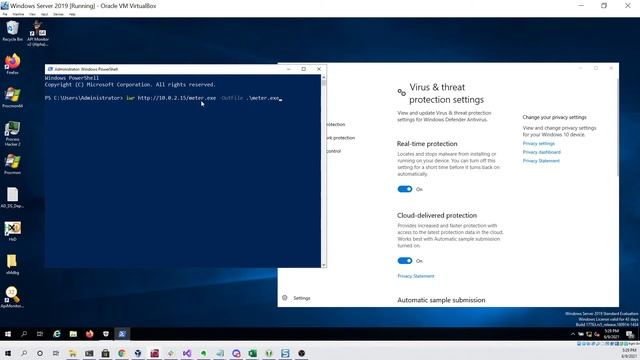Screen dimensions: 640x360
Task: Click the 'Automatic sample submission' heading
Action: [441, 300]
